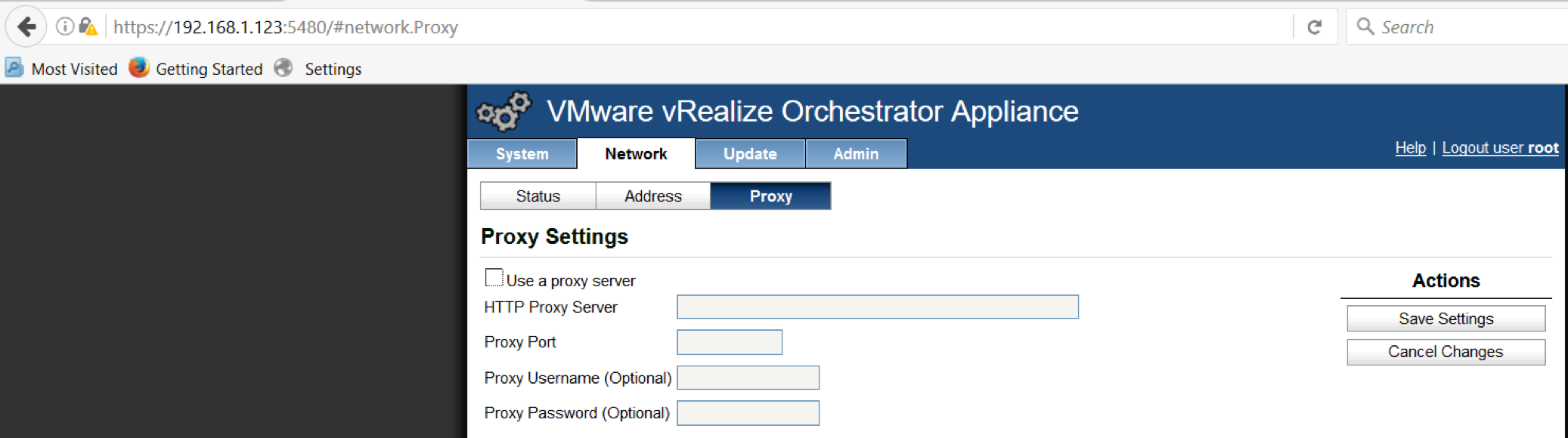
Task: Click the Cancel Changes button
Action: 1446,352
